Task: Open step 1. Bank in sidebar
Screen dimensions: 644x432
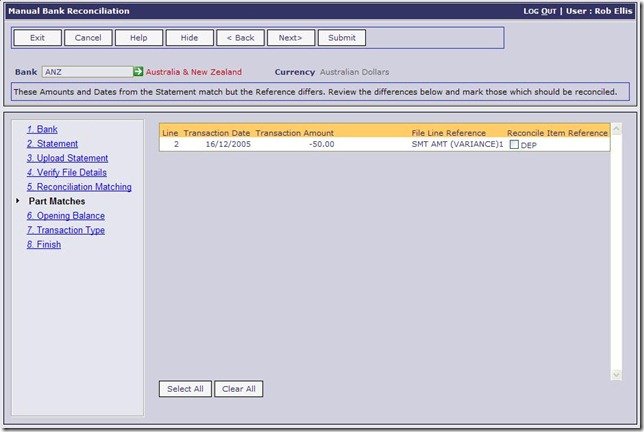Action: [x=42, y=129]
